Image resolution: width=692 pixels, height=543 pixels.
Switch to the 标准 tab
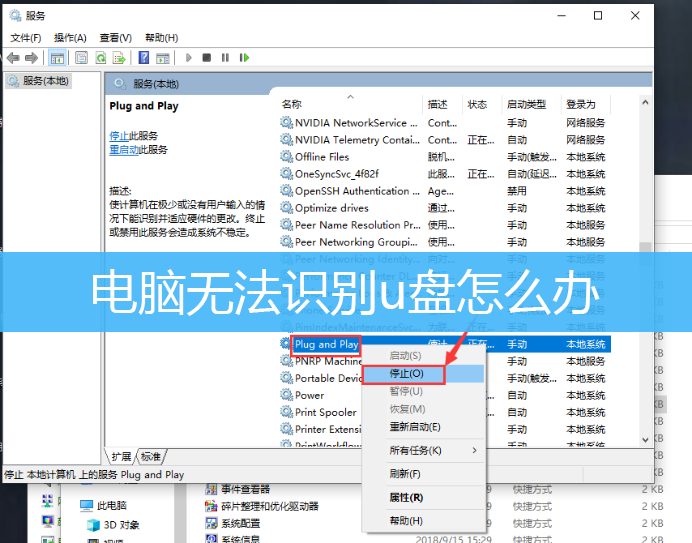pos(152,456)
